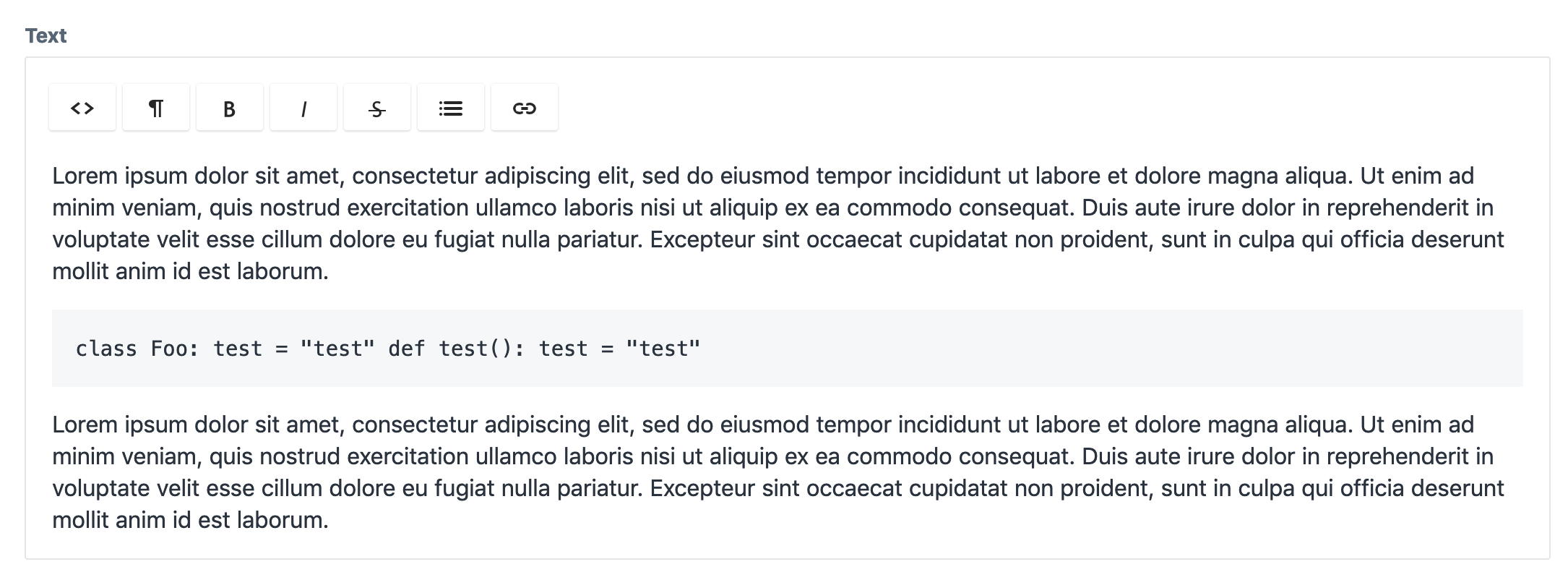
Task: Select the word laborum in the last paragraph
Action: pyautogui.click(x=281, y=519)
